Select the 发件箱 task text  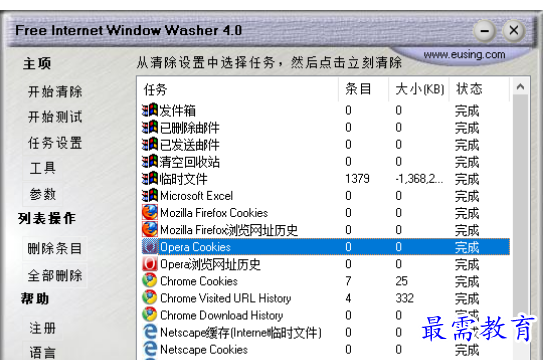point(178,110)
